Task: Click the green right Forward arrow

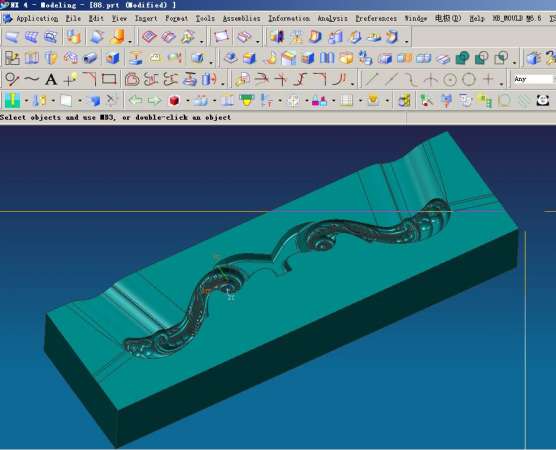Action: pos(154,101)
